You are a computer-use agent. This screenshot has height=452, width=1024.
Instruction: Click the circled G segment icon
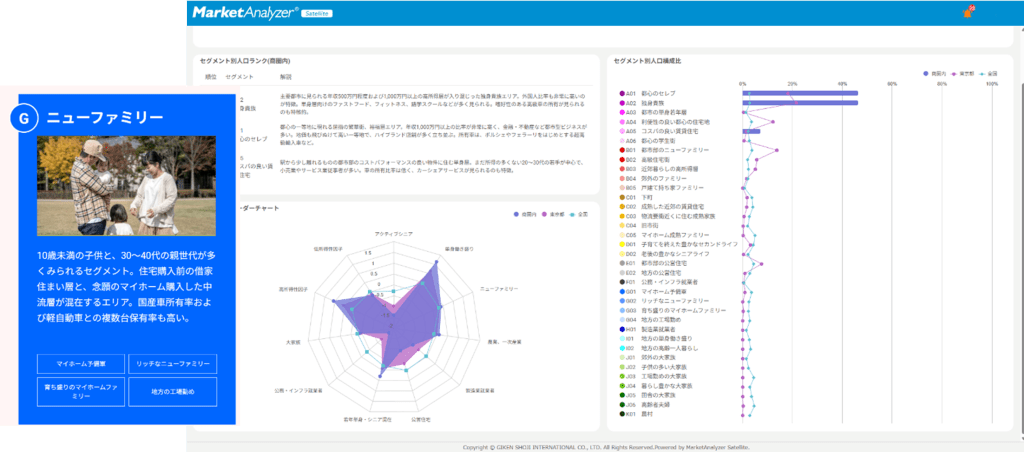[23, 118]
